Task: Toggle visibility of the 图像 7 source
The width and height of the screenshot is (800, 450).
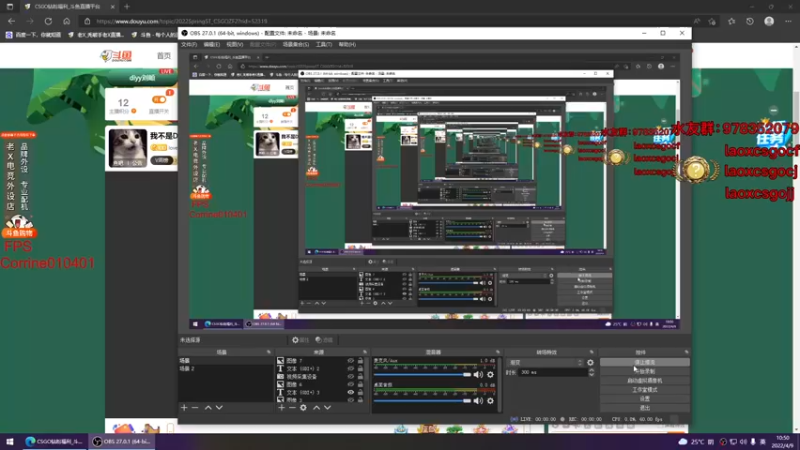Action: pyautogui.click(x=351, y=361)
